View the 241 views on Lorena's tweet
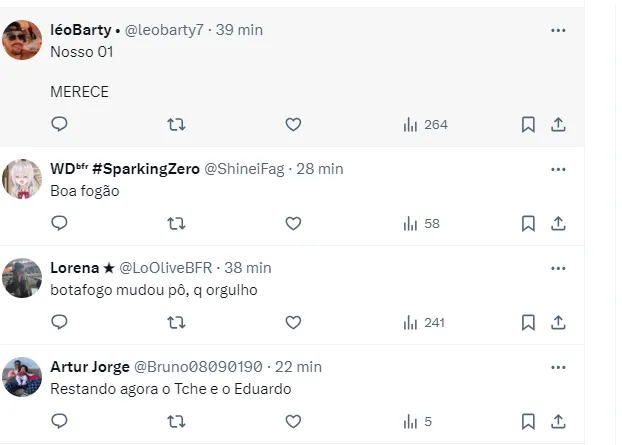The width and height of the screenshot is (622, 445). 424,322
